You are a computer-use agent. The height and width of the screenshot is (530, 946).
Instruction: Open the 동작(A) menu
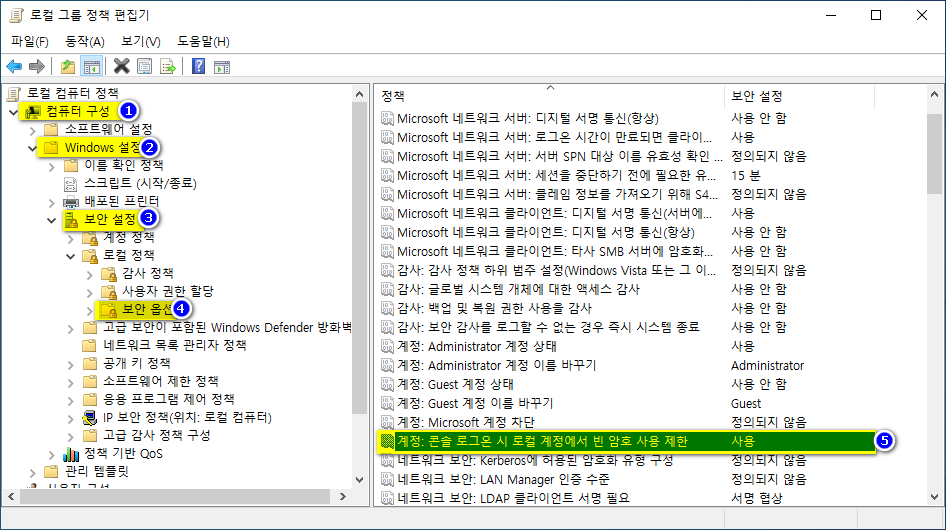pos(84,42)
